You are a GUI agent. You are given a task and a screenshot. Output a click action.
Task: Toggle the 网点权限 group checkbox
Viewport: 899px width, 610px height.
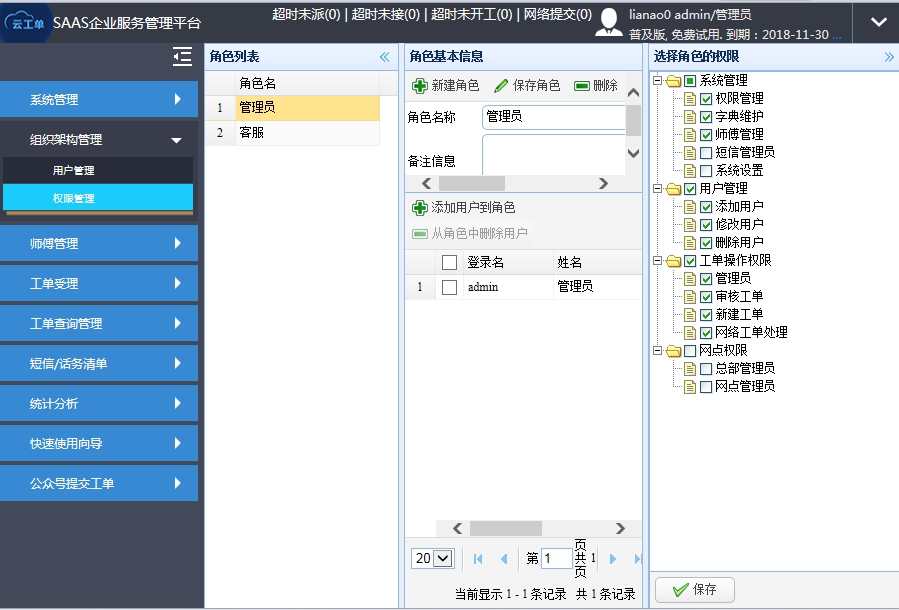tap(690, 351)
